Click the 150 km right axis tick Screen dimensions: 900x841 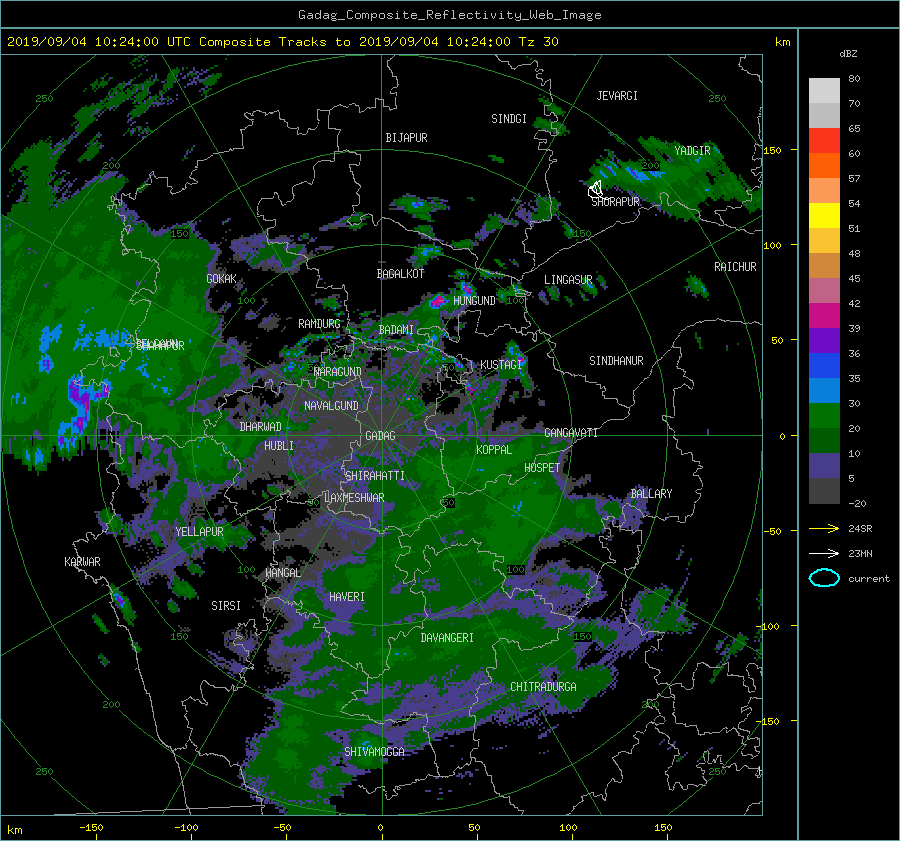773,150
